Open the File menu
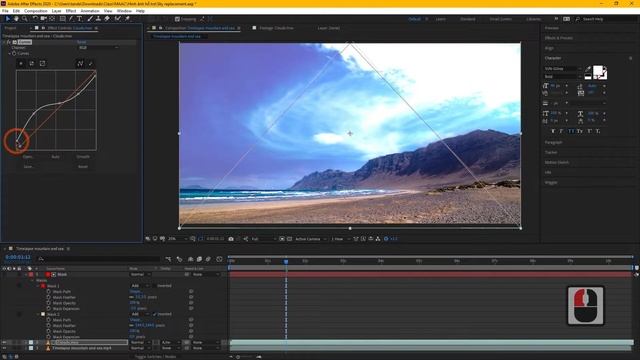640x360 pixels. (5, 11)
